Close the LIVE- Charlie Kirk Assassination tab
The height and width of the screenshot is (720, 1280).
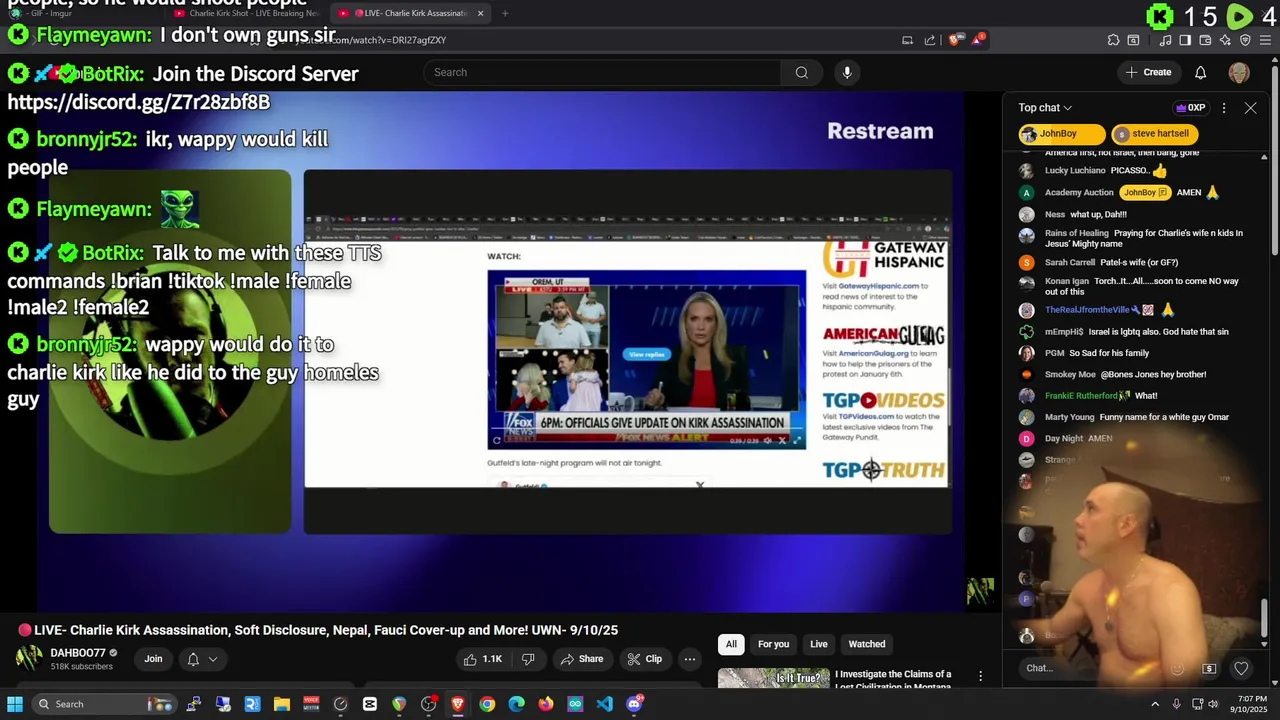point(480,13)
